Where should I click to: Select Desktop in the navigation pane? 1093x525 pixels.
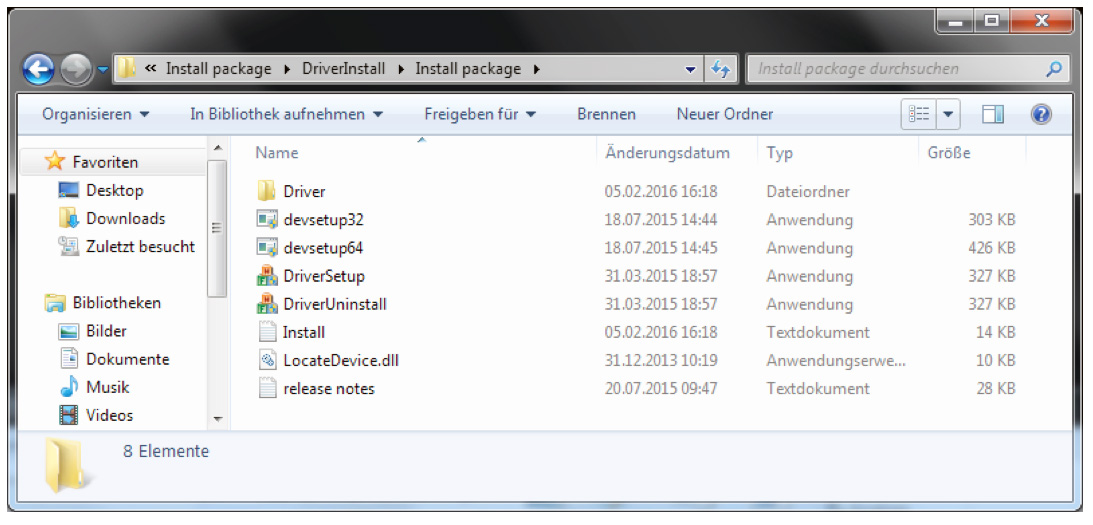coord(115,190)
